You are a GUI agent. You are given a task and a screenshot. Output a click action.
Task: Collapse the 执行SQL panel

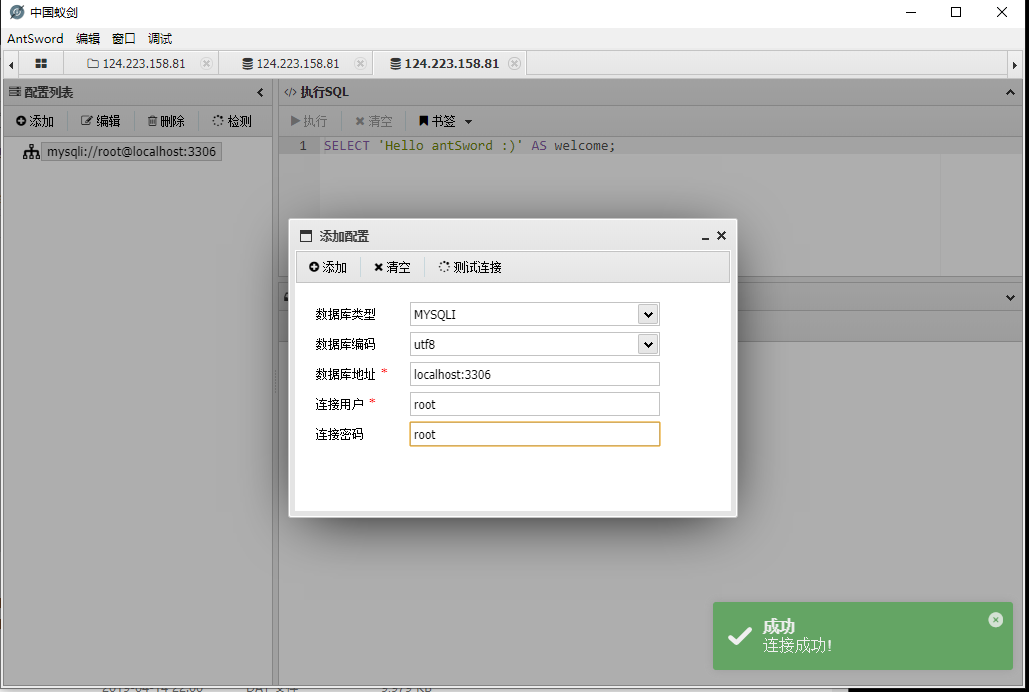1010,93
